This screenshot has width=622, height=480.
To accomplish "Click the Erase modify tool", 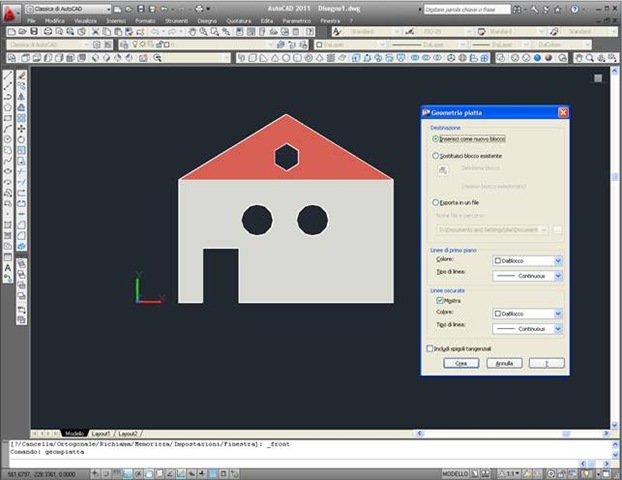I will tap(21, 76).
